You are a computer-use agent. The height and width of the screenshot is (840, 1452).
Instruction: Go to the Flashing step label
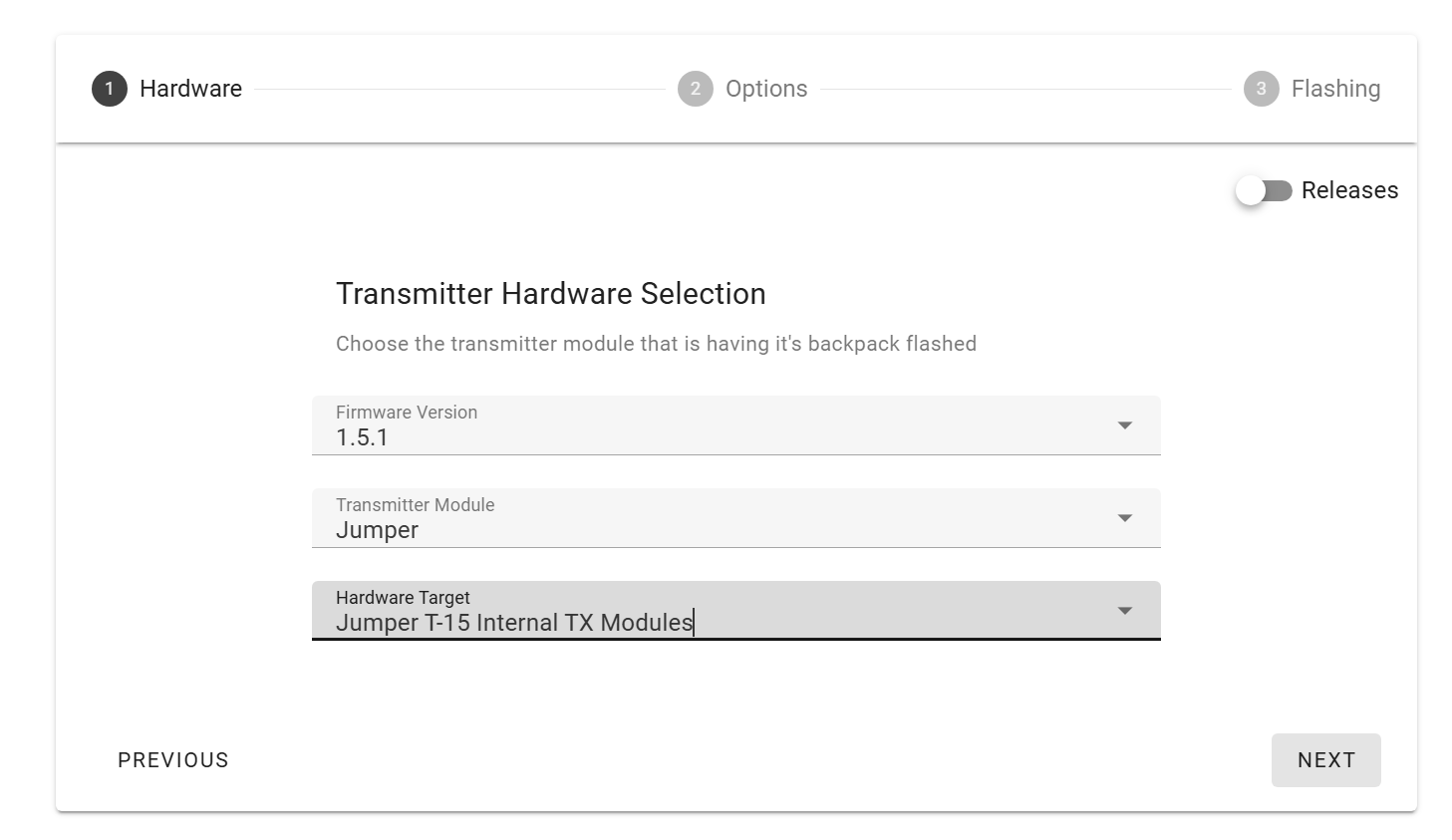(1335, 89)
